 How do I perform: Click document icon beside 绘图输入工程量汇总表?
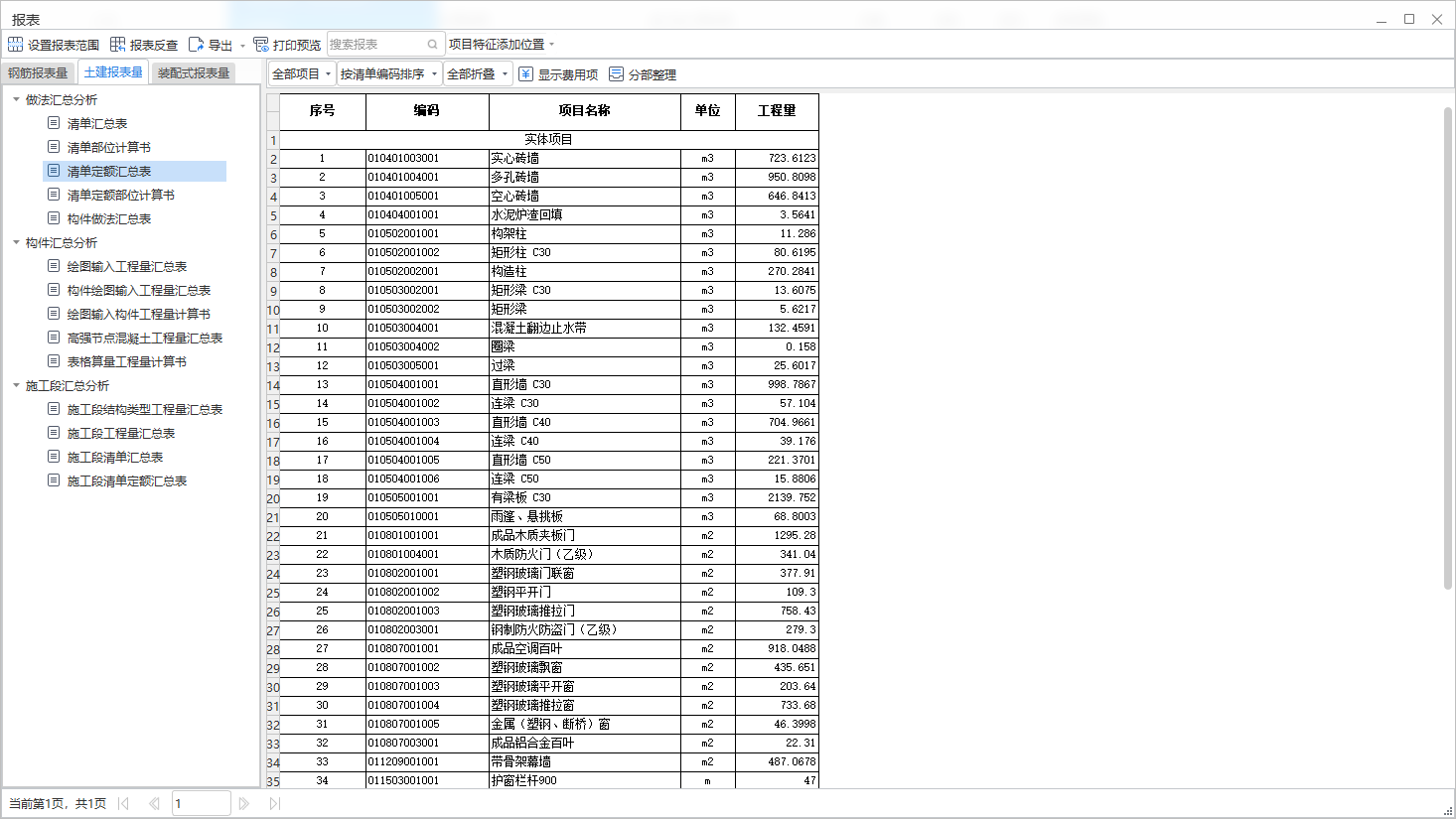tap(54, 266)
